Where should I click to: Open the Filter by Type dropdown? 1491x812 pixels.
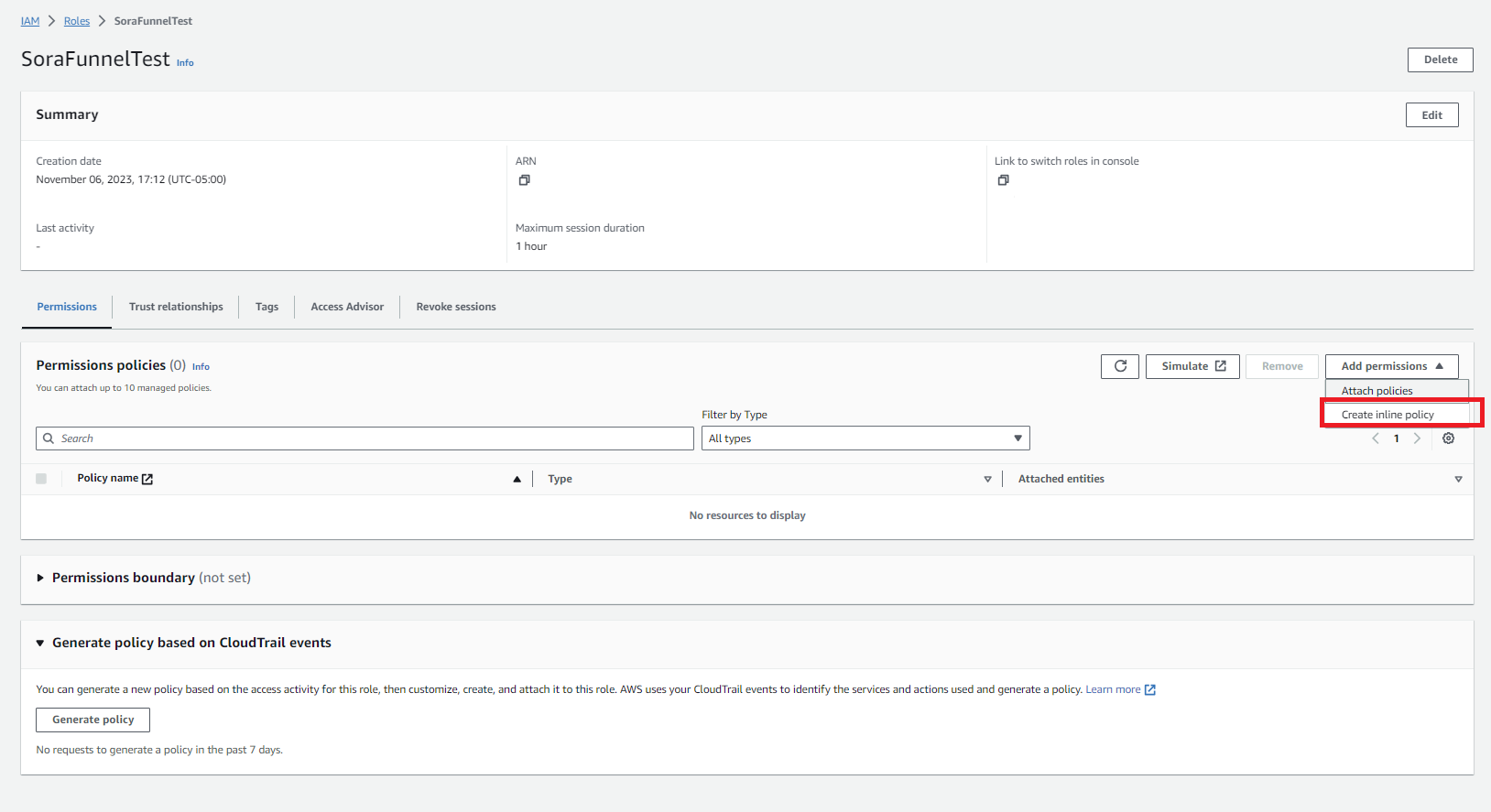[865, 438]
